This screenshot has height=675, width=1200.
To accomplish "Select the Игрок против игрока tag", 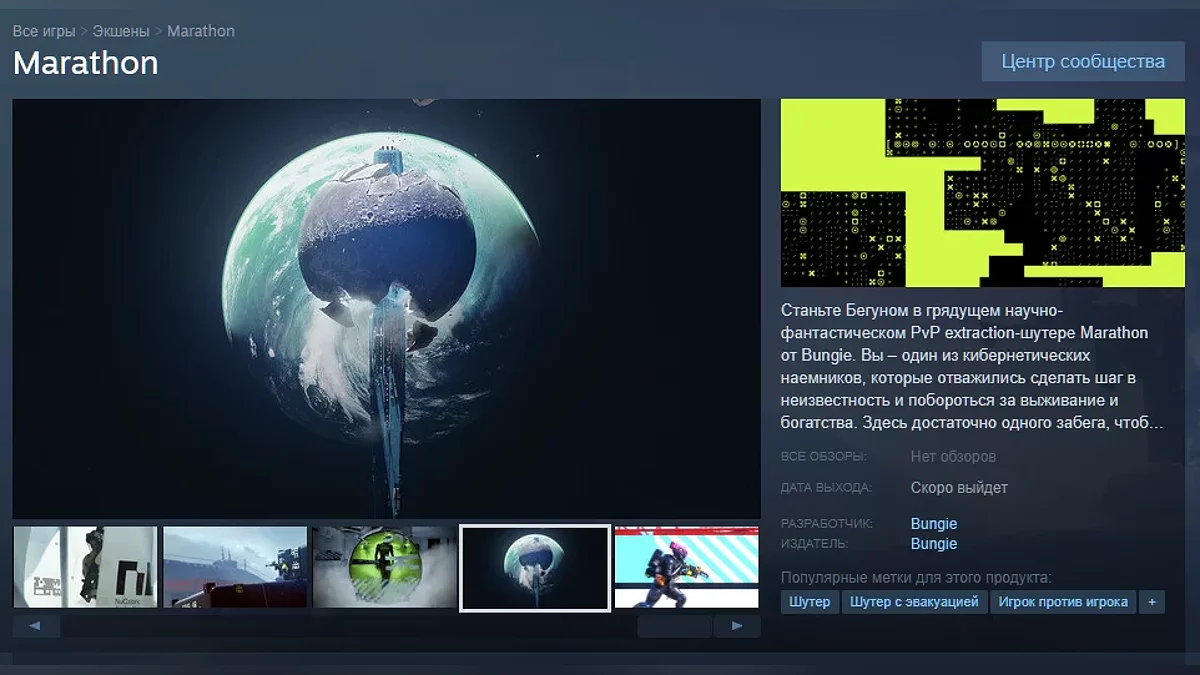I will coord(1063,602).
